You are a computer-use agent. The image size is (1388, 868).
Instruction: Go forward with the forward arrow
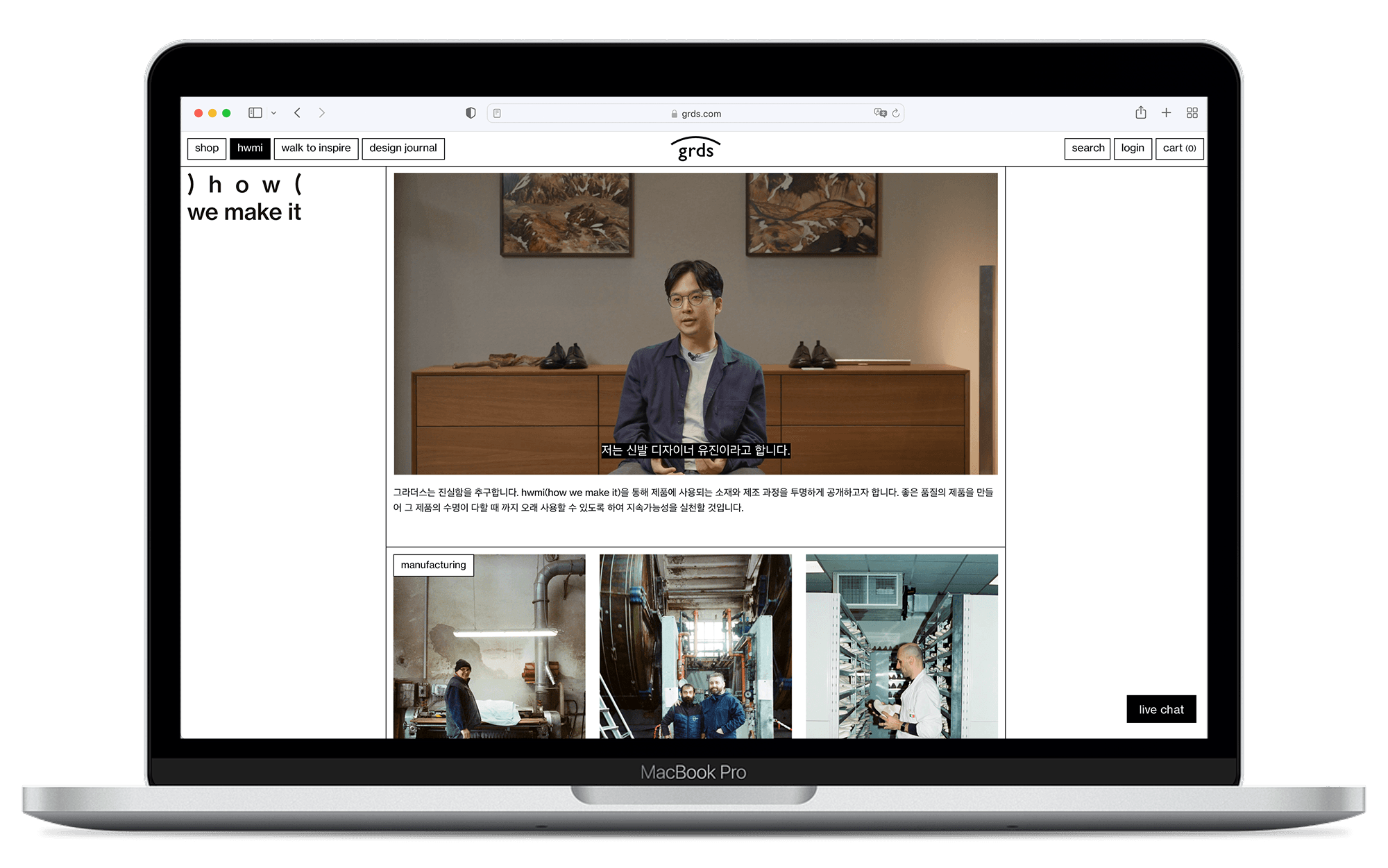click(x=322, y=113)
